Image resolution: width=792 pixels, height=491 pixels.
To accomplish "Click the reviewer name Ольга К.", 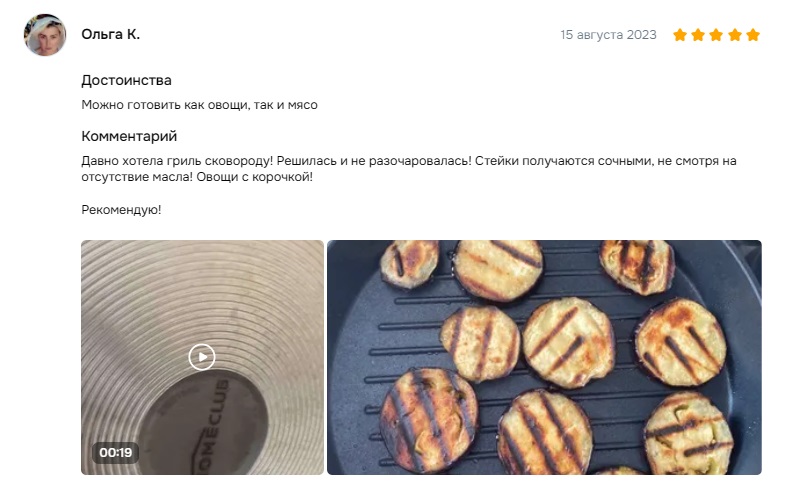I will [111, 34].
